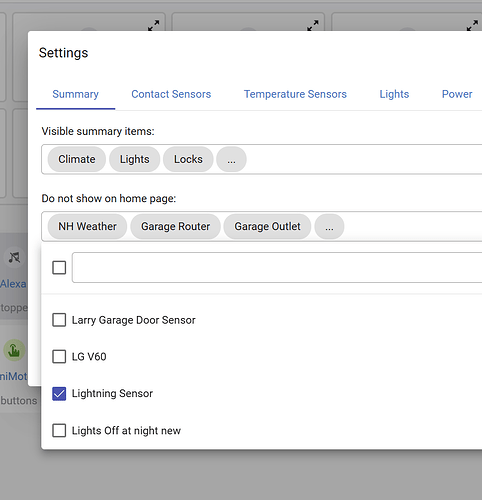Screen dimensions: 482x500
Task: Click the NH Weather chip
Action: click(87, 227)
